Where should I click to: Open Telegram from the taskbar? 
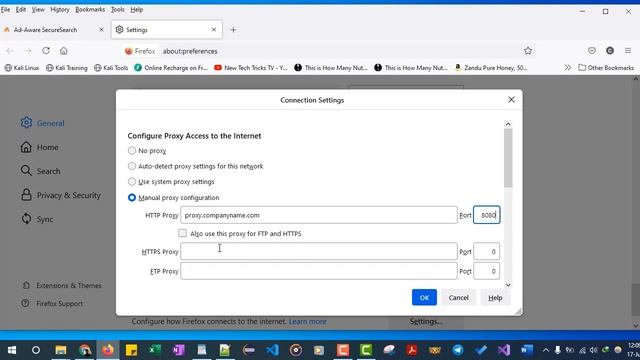pos(458,350)
